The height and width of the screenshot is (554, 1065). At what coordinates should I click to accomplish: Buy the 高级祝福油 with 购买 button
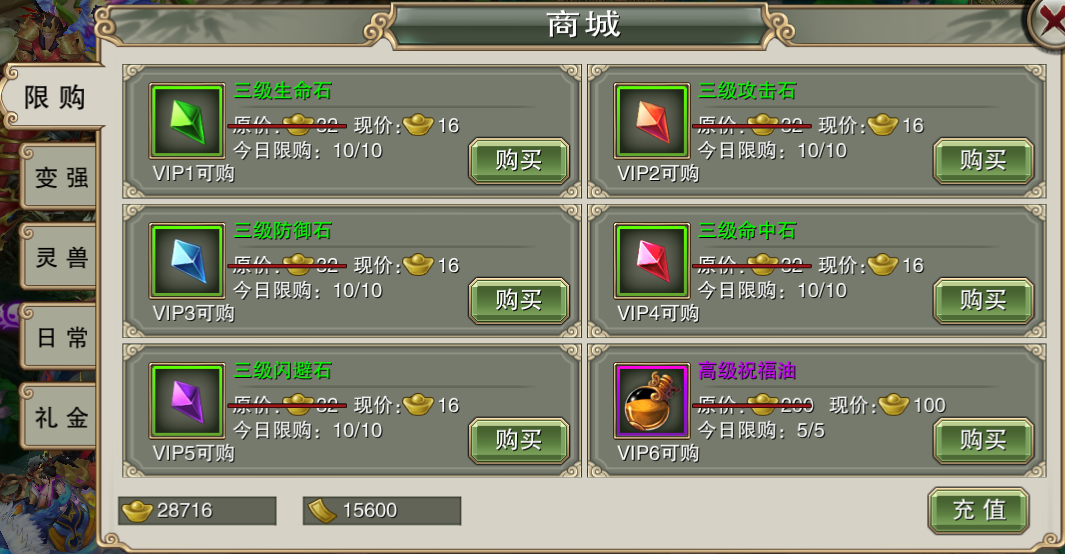(983, 441)
